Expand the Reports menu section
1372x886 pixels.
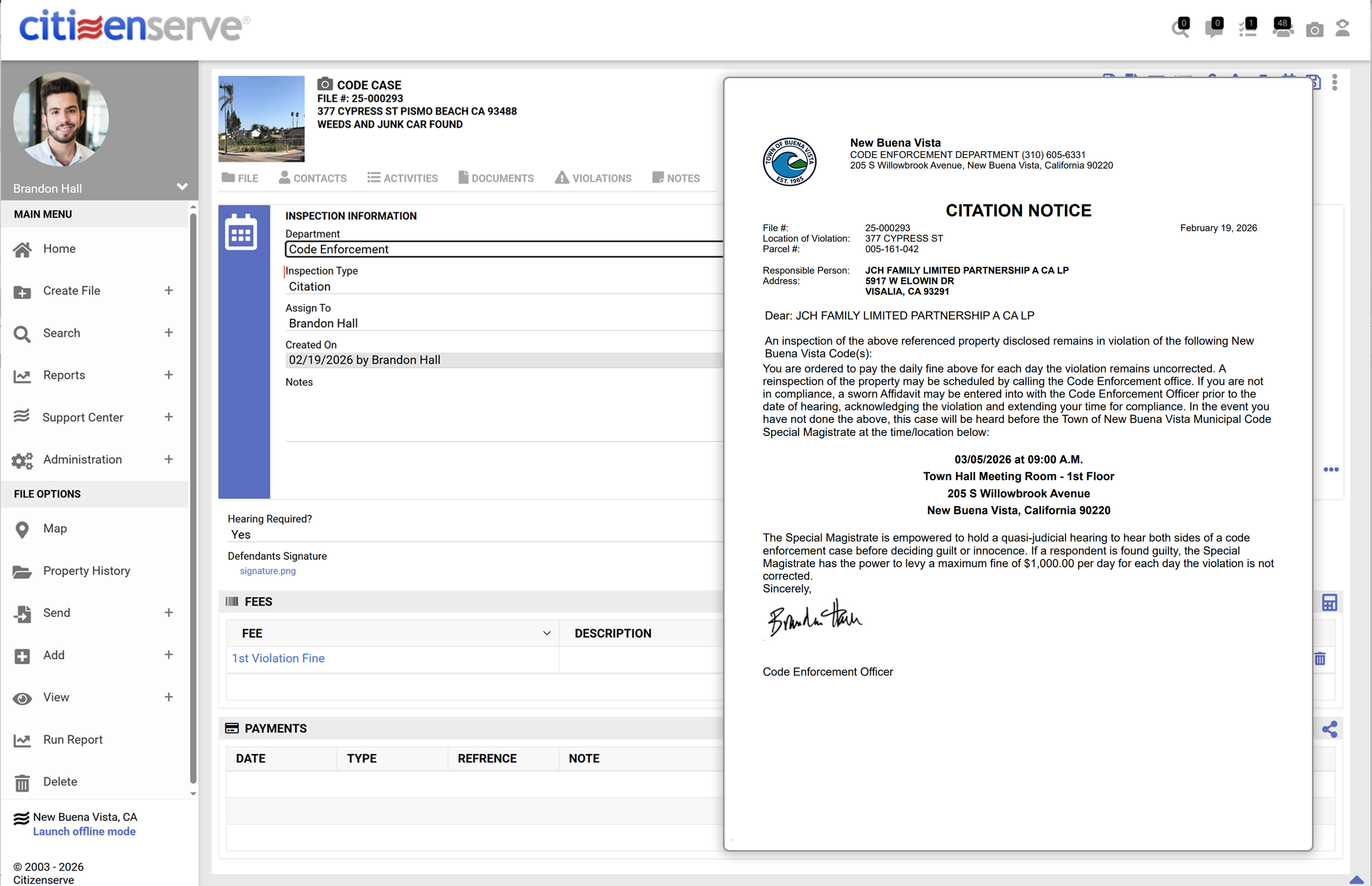[63, 374]
